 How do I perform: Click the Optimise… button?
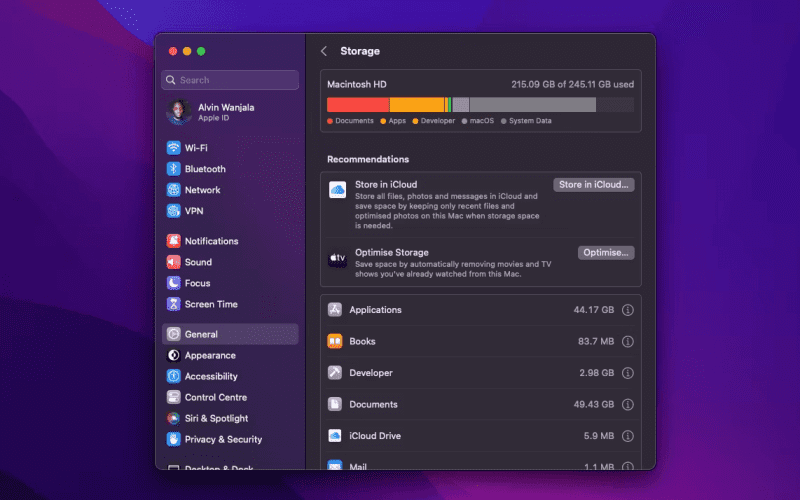coord(606,253)
